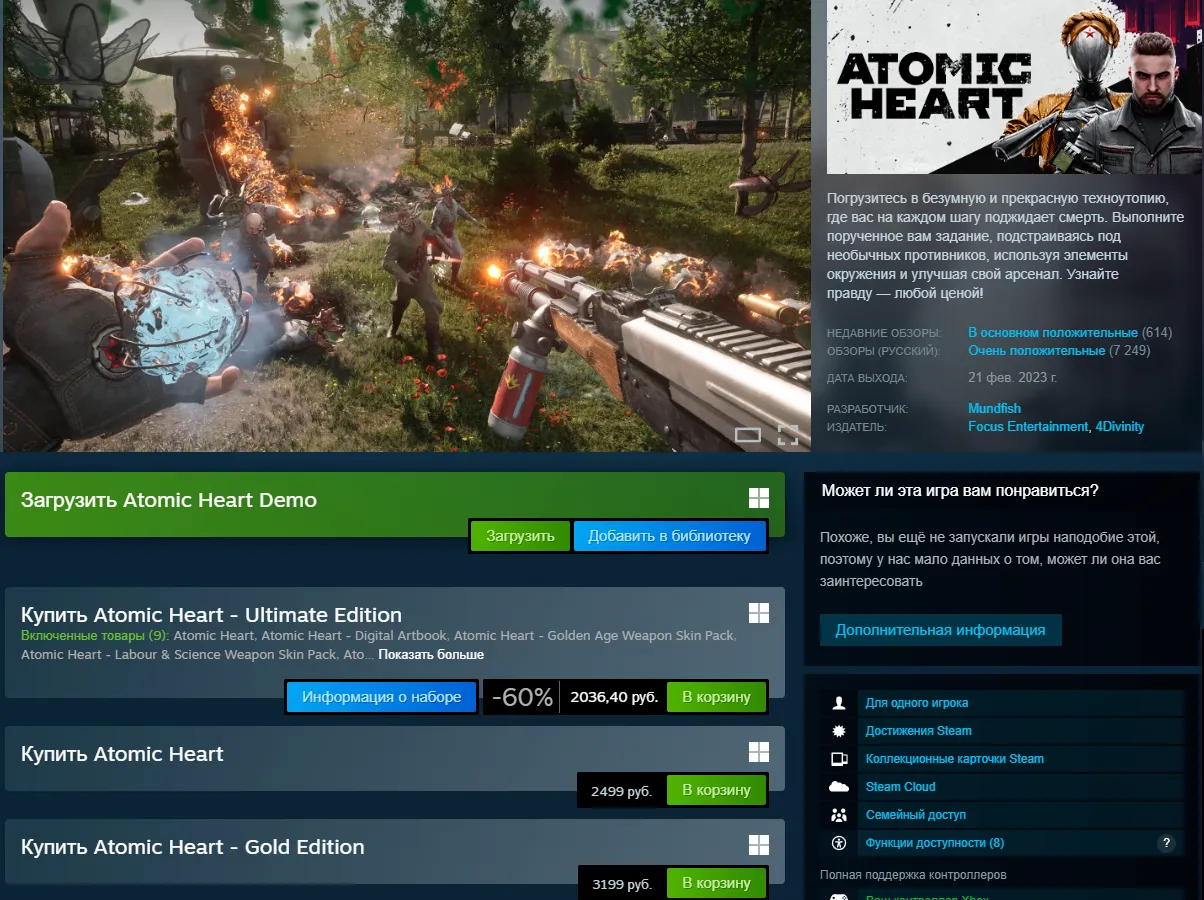Click the theater mode rectangle icon on screenshot
1204x900 pixels.
748,435
